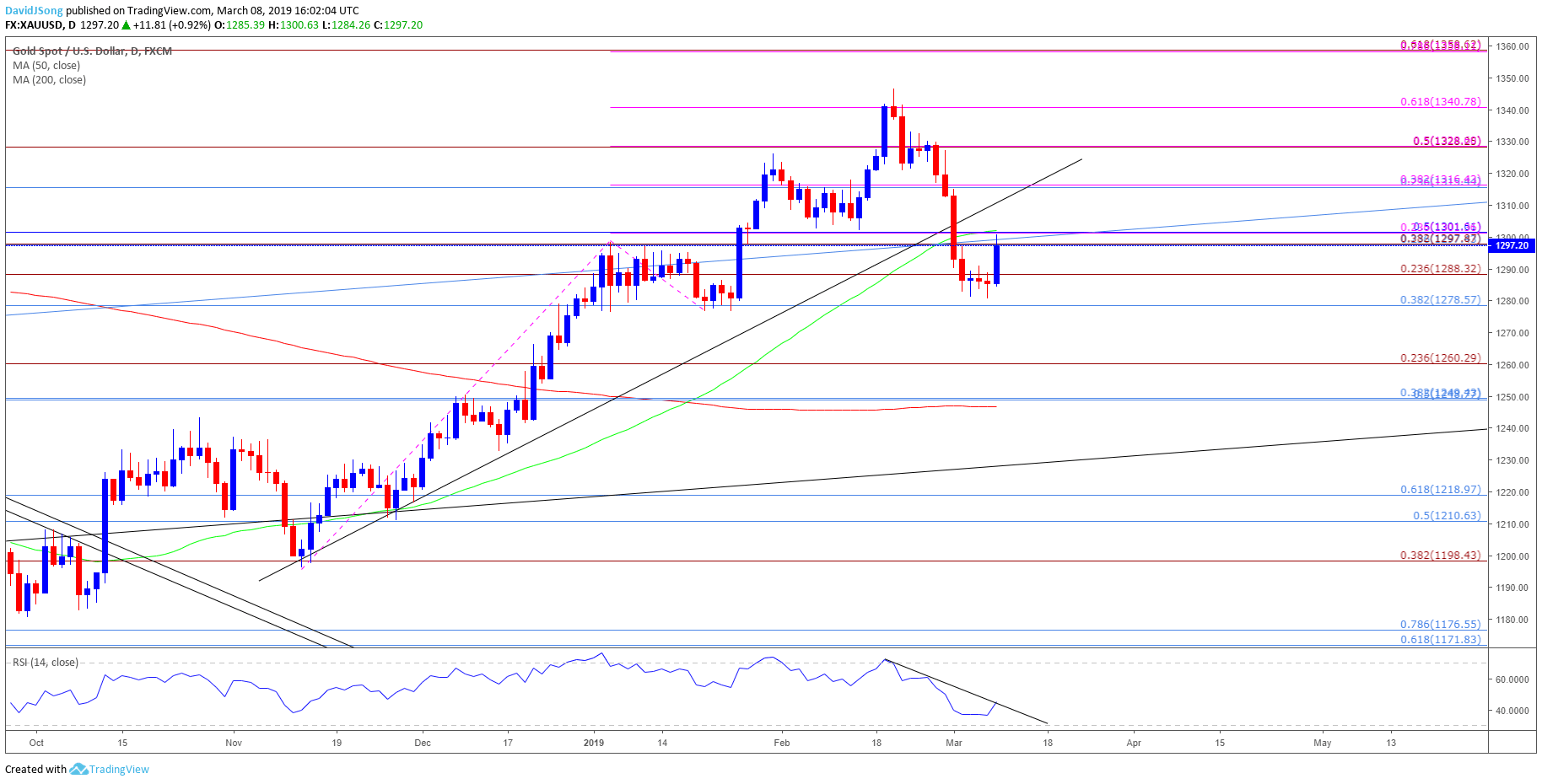Click Fibonacci label 0.618(1171.83)
This screenshot has height=784, width=1542.
click(x=1440, y=640)
